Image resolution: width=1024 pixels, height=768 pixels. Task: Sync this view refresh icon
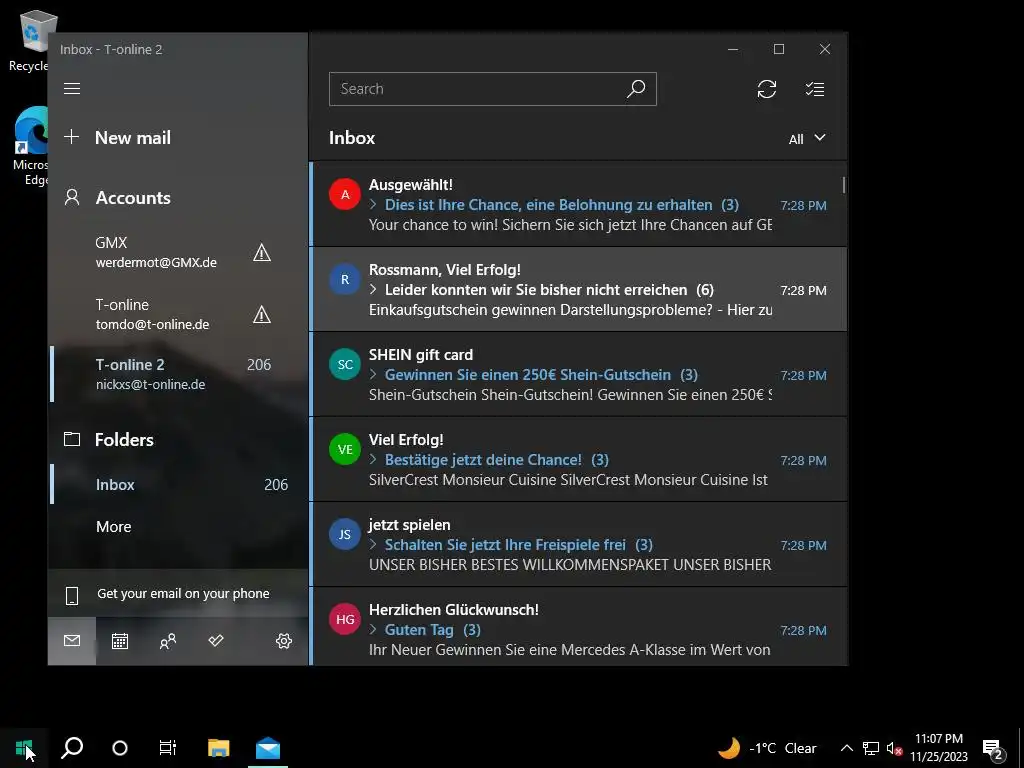pos(767,89)
